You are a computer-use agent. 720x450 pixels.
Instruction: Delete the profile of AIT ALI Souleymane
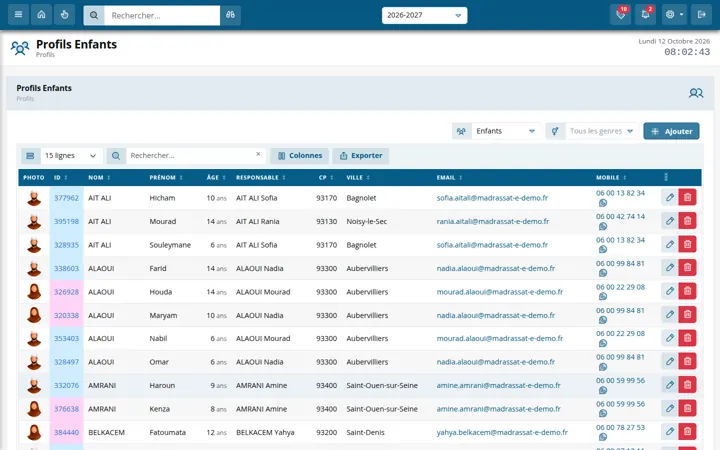(x=687, y=244)
